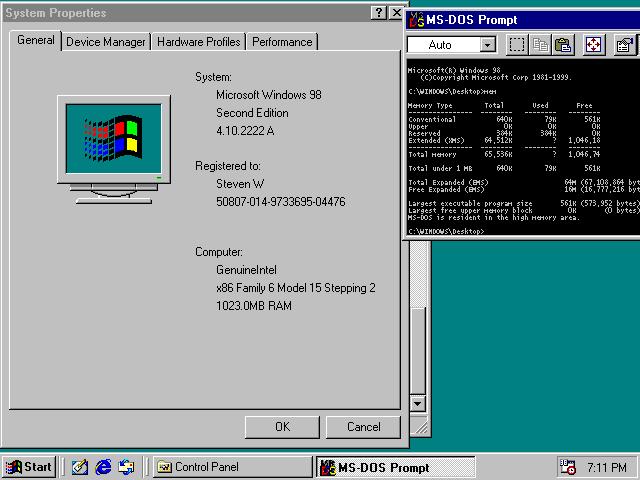The width and height of the screenshot is (640, 480).
Task: Click OK in System Properties
Action: tap(282, 427)
